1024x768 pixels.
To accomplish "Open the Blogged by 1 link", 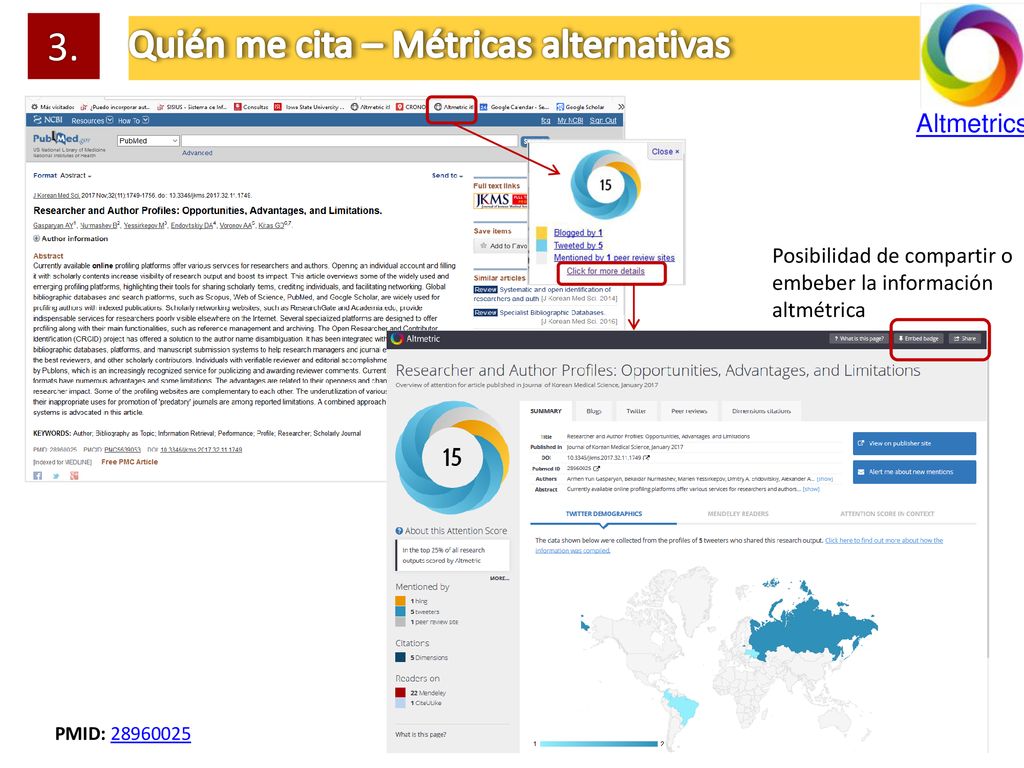I will 578,232.
